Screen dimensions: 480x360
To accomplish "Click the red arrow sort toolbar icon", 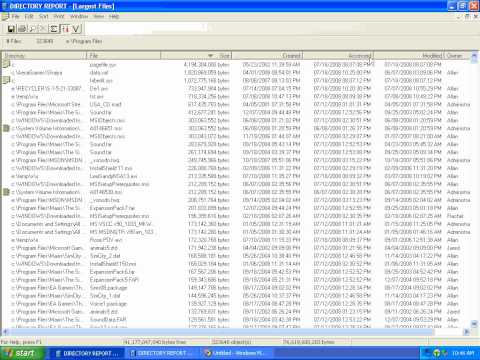I will [65, 29].
